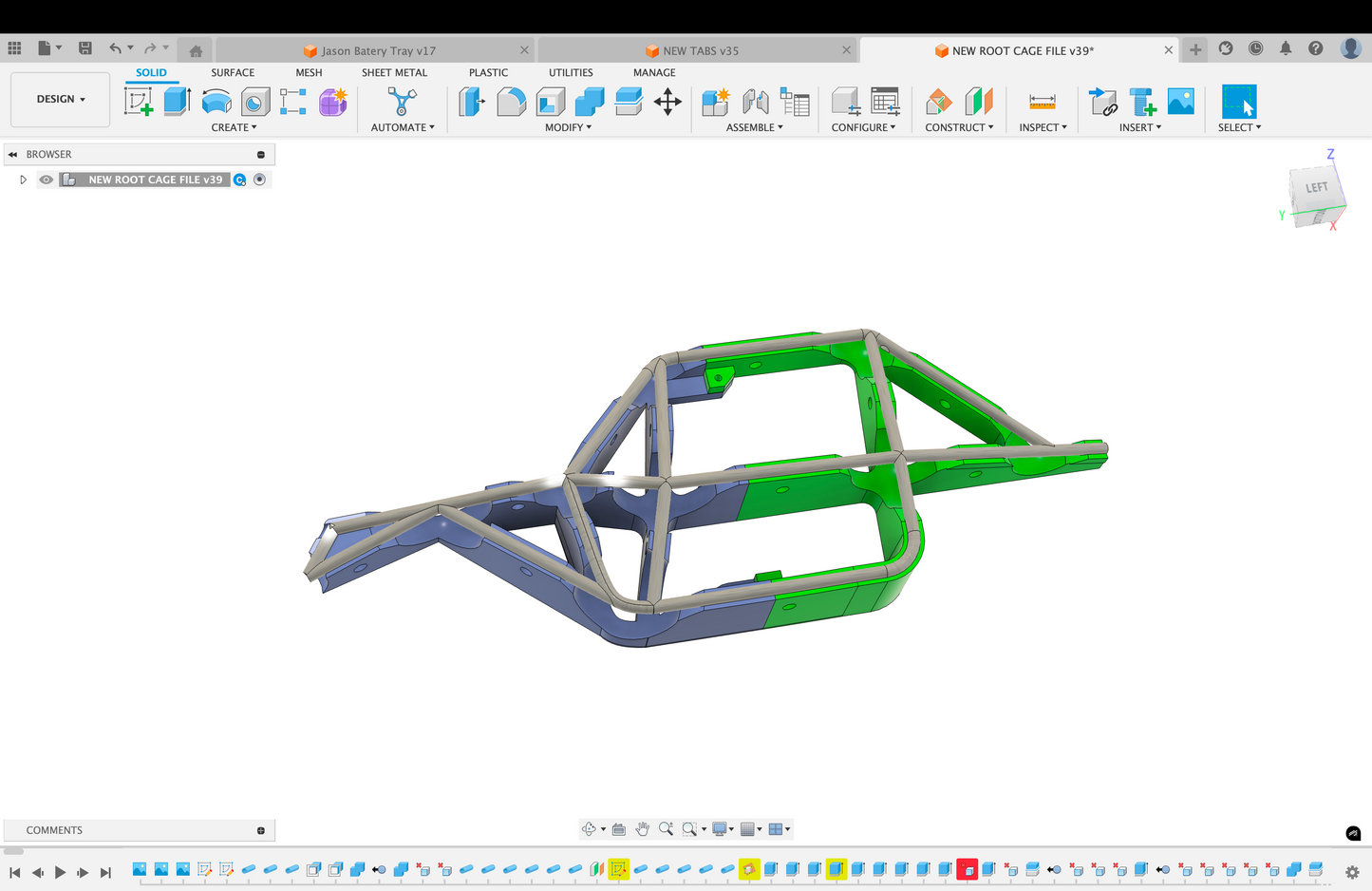Image resolution: width=1372 pixels, height=891 pixels.
Task: Switch to the SHEET METAL tab
Action: tap(394, 72)
